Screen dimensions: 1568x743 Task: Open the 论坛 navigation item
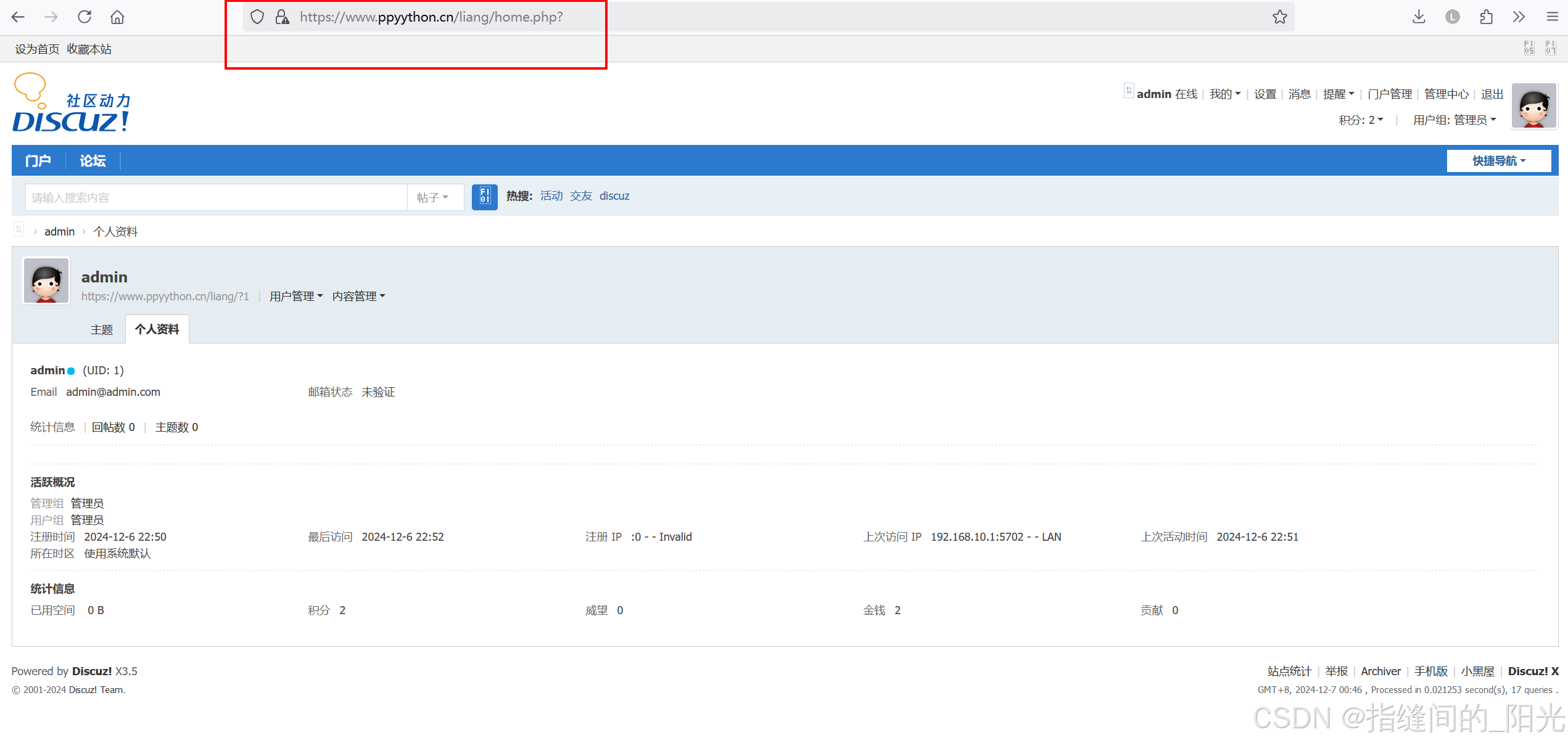tap(93, 161)
